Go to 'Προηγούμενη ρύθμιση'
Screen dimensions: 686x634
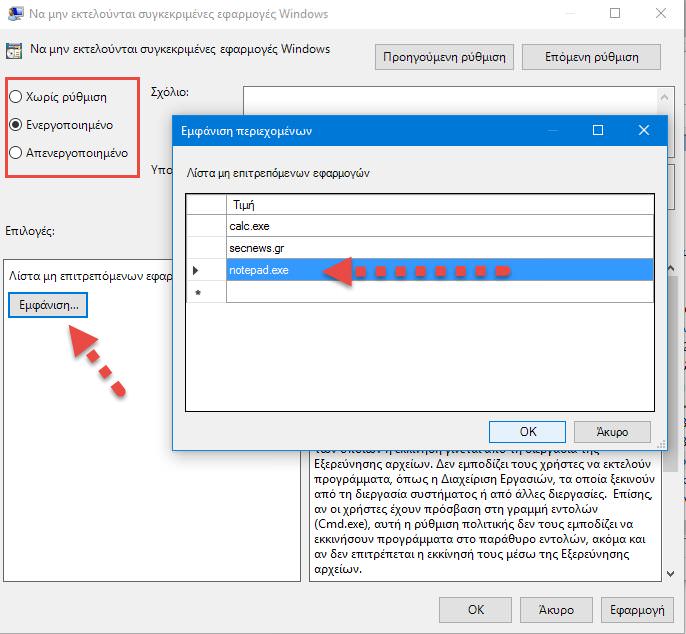pyautogui.click(x=445, y=56)
